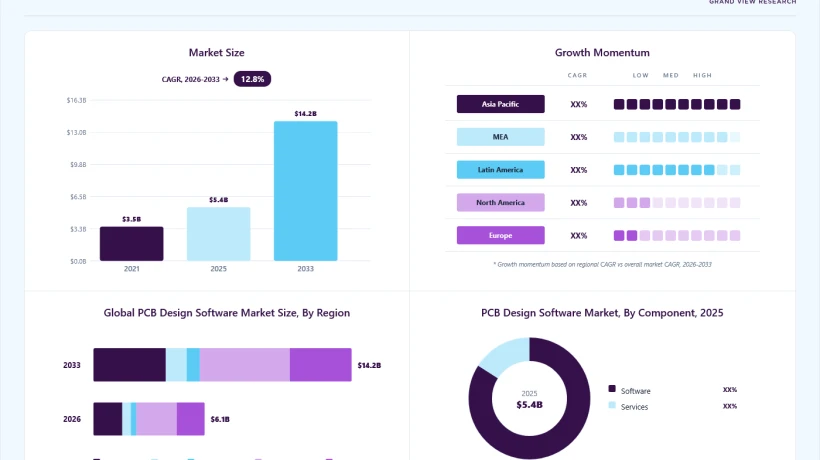Click the Global PCB Design Software Market Size heading
The image size is (820, 460).
pos(226,313)
